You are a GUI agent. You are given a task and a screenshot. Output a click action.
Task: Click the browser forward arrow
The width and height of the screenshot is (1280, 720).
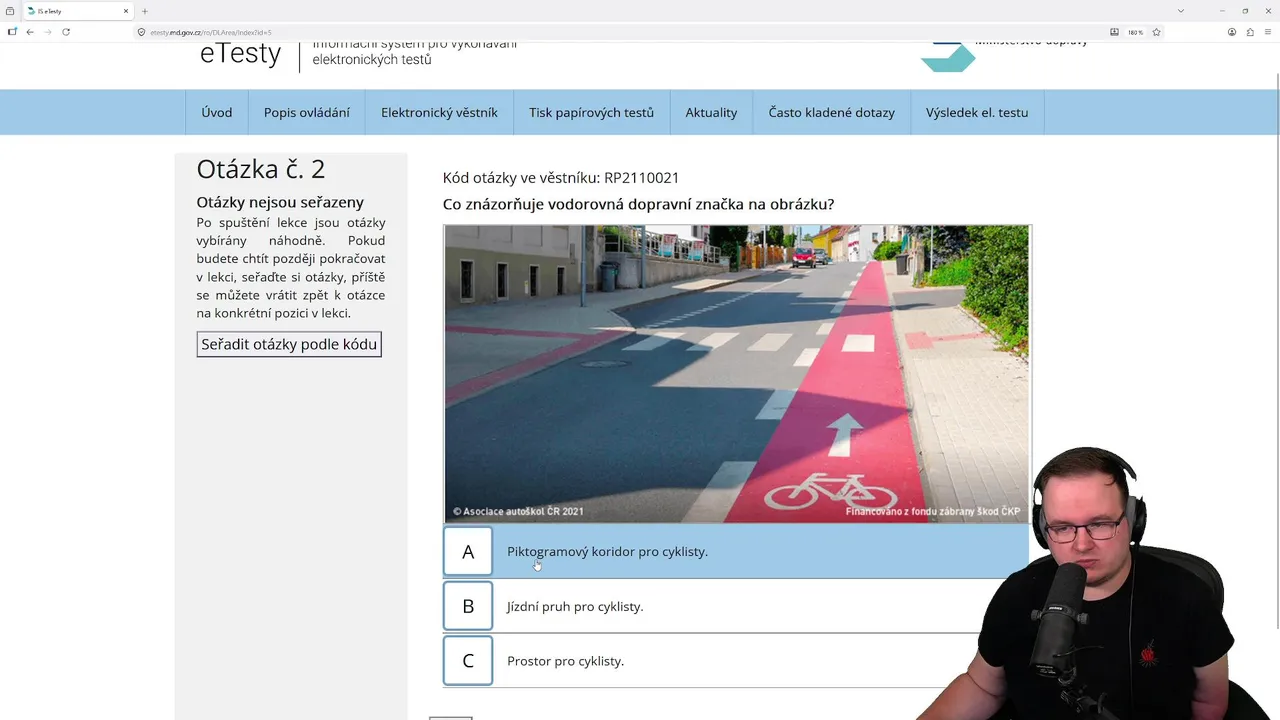pos(48,32)
